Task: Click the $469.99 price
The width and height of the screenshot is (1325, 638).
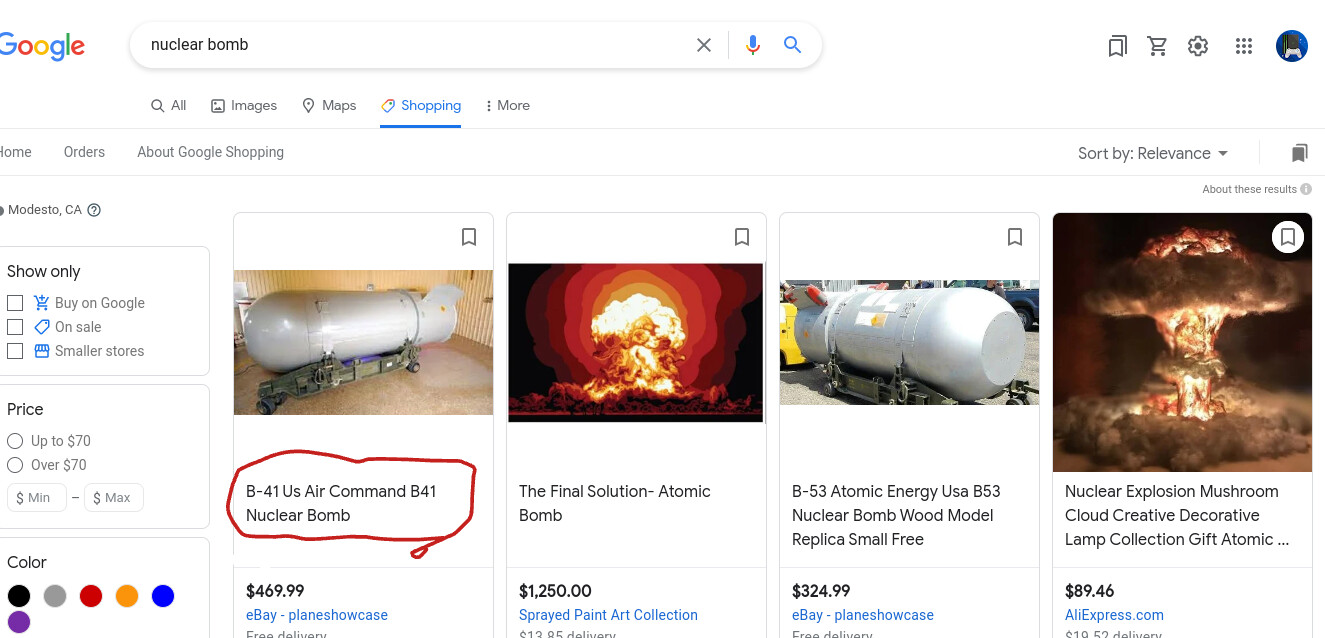Action: point(275,591)
